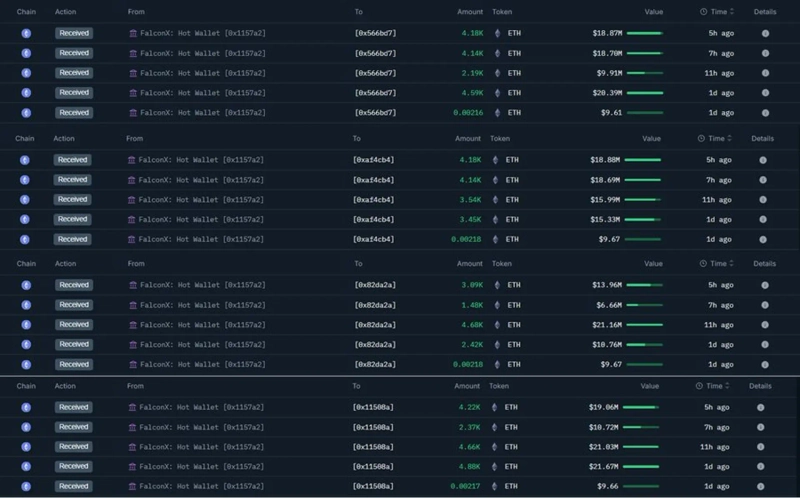Click the Token column header in 0x11508a table
800x498 pixels.
point(499,386)
